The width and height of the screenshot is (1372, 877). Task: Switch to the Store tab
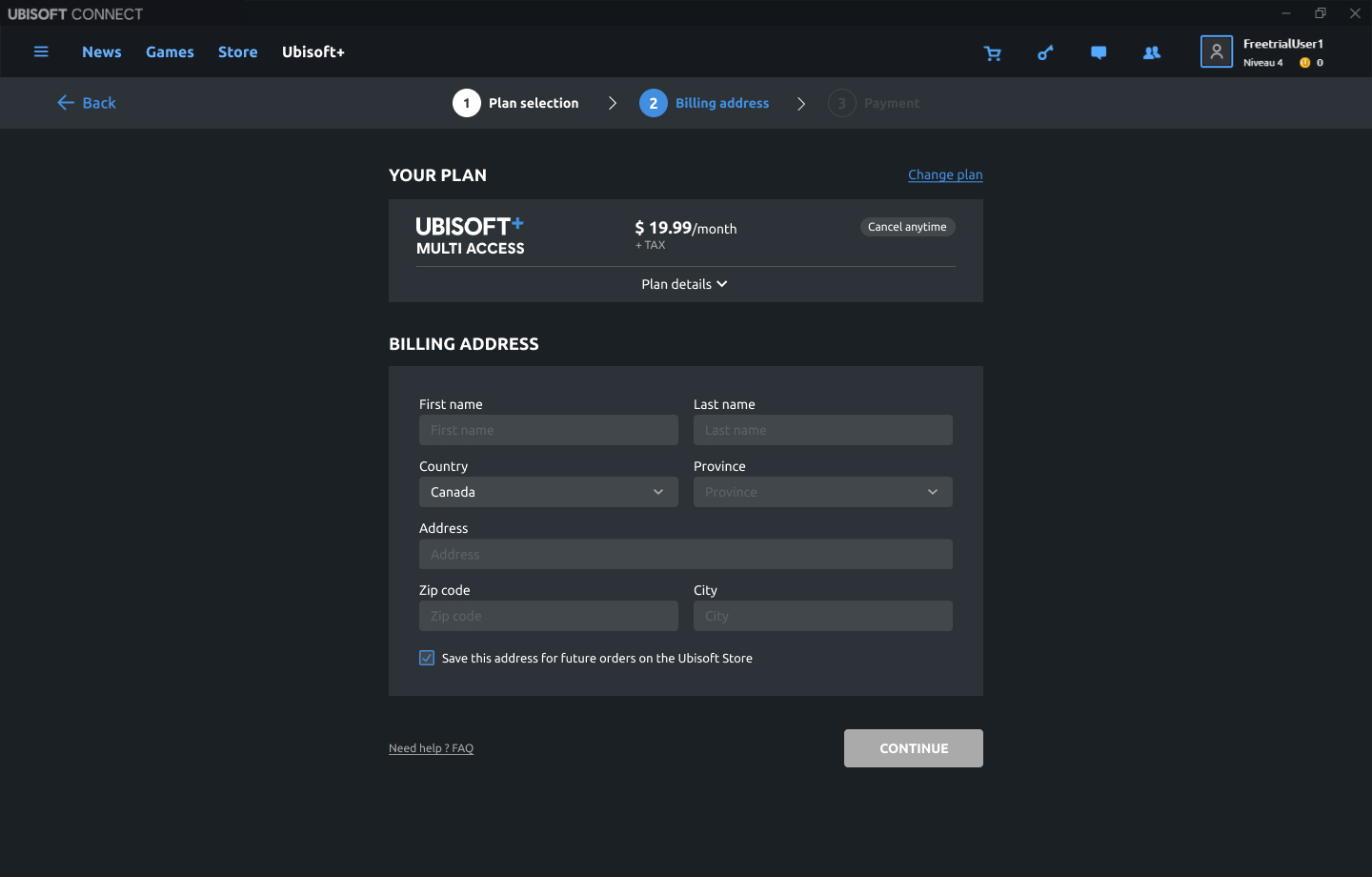point(237,51)
